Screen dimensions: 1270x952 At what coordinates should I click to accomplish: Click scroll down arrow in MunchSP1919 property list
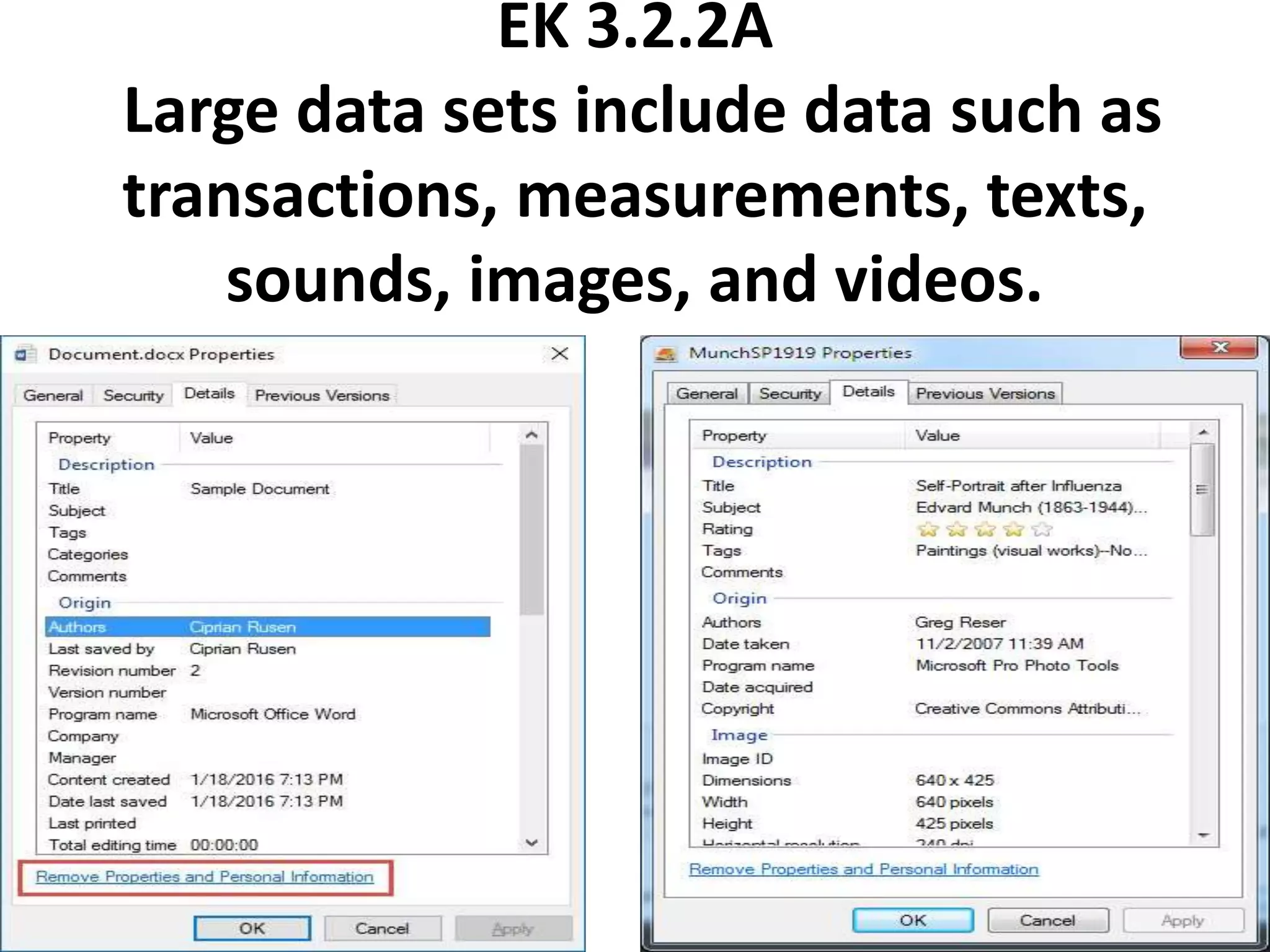pos(1203,835)
